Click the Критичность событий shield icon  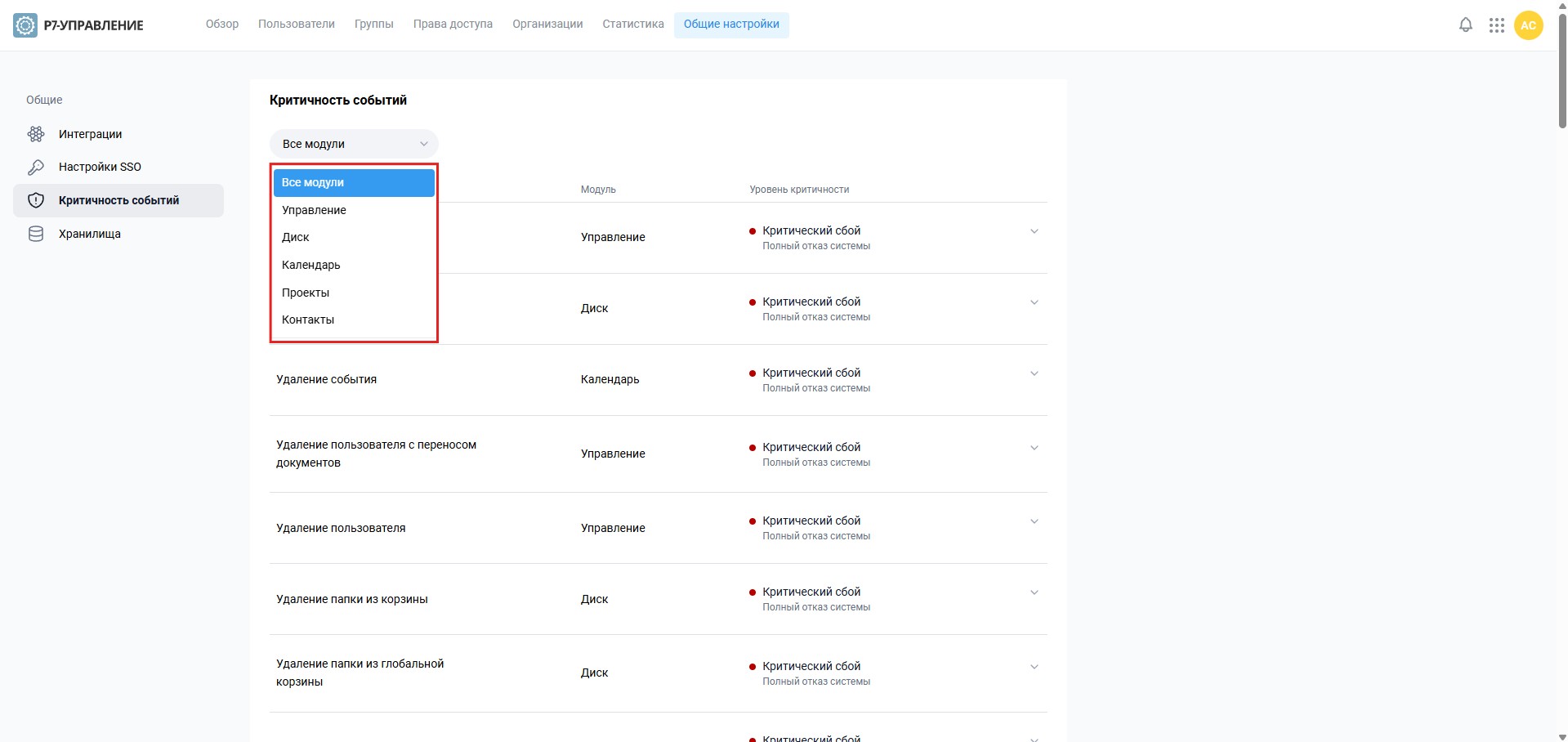[36, 200]
